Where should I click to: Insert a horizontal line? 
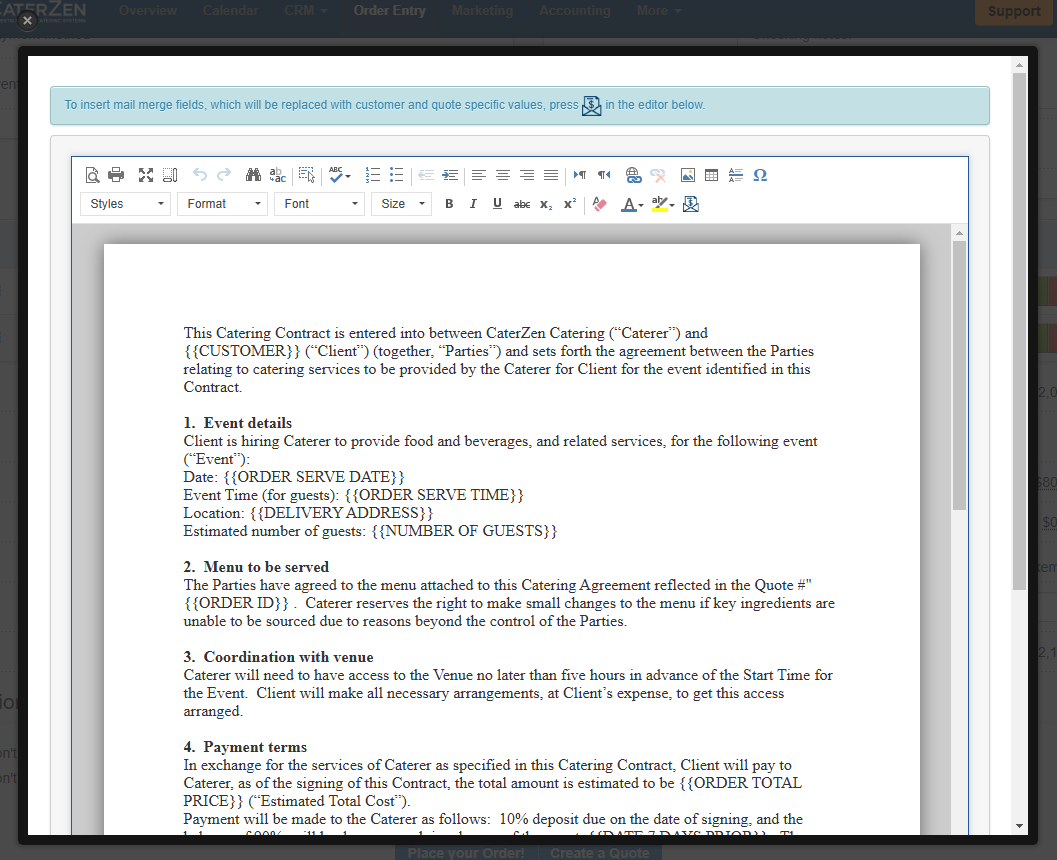point(735,175)
